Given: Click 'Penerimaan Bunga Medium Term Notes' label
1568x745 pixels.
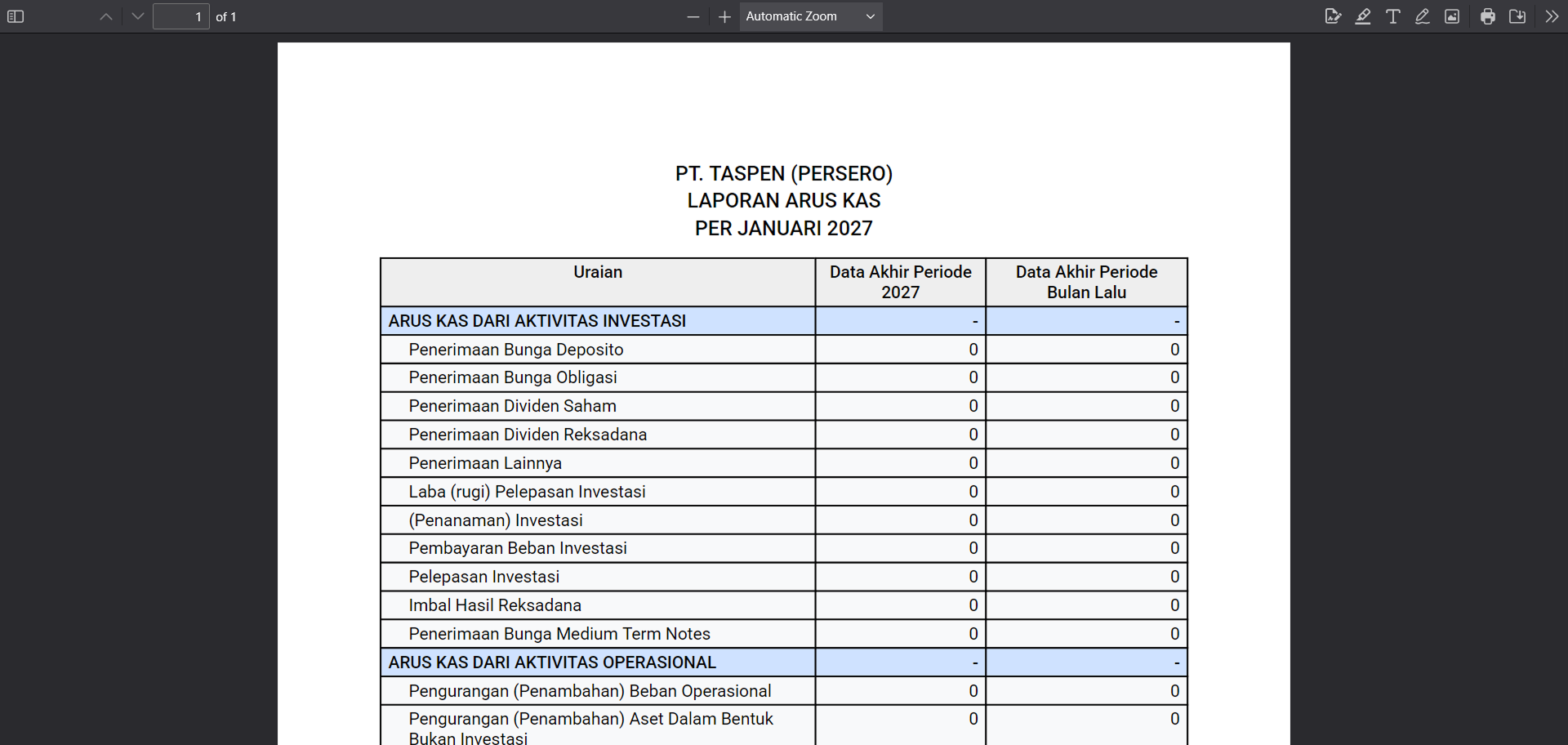Looking at the screenshot, I should pyautogui.click(x=559, y=634).
